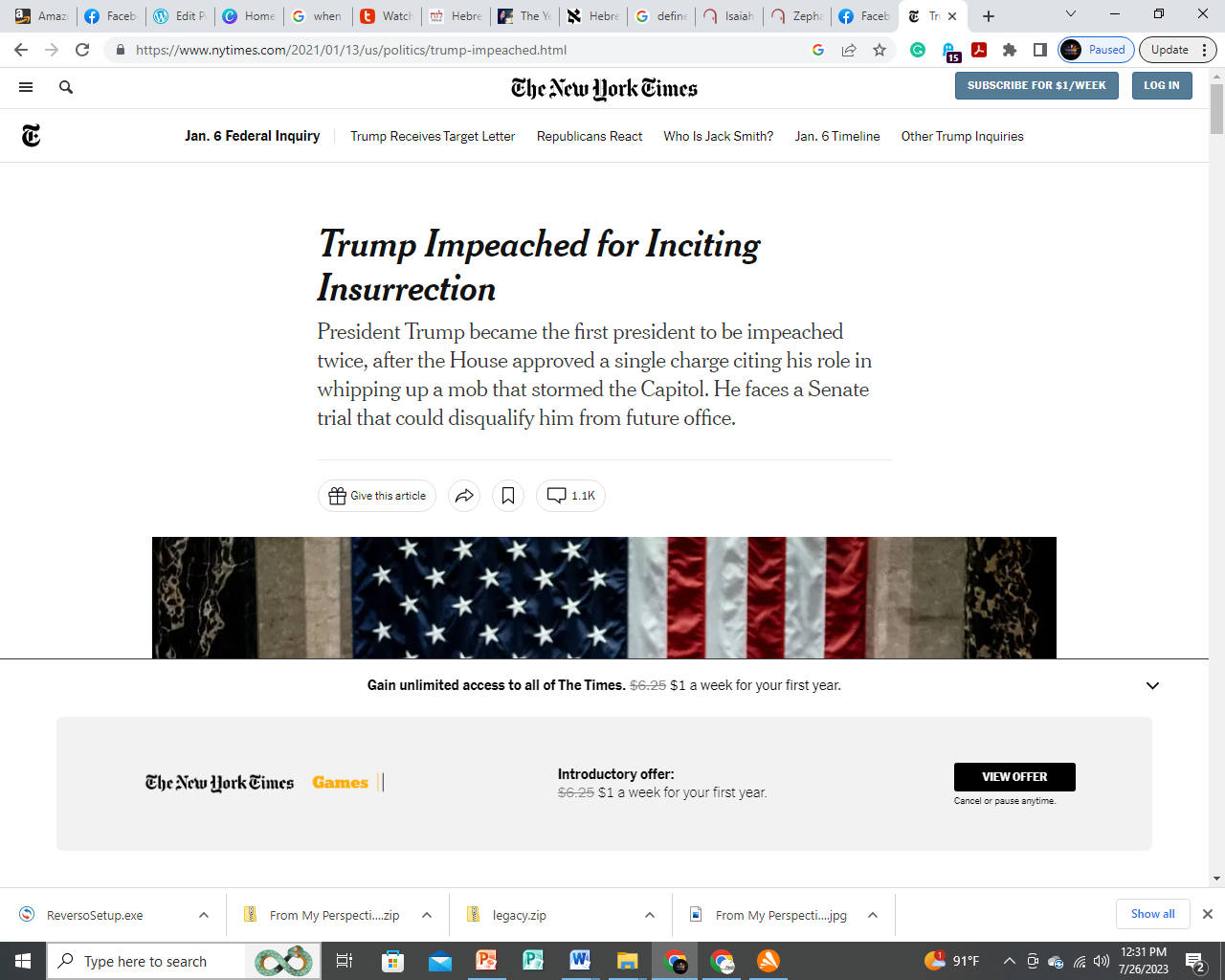Toggle the Chrome side panel icon
The image size is (1225, 980).
1040,50
